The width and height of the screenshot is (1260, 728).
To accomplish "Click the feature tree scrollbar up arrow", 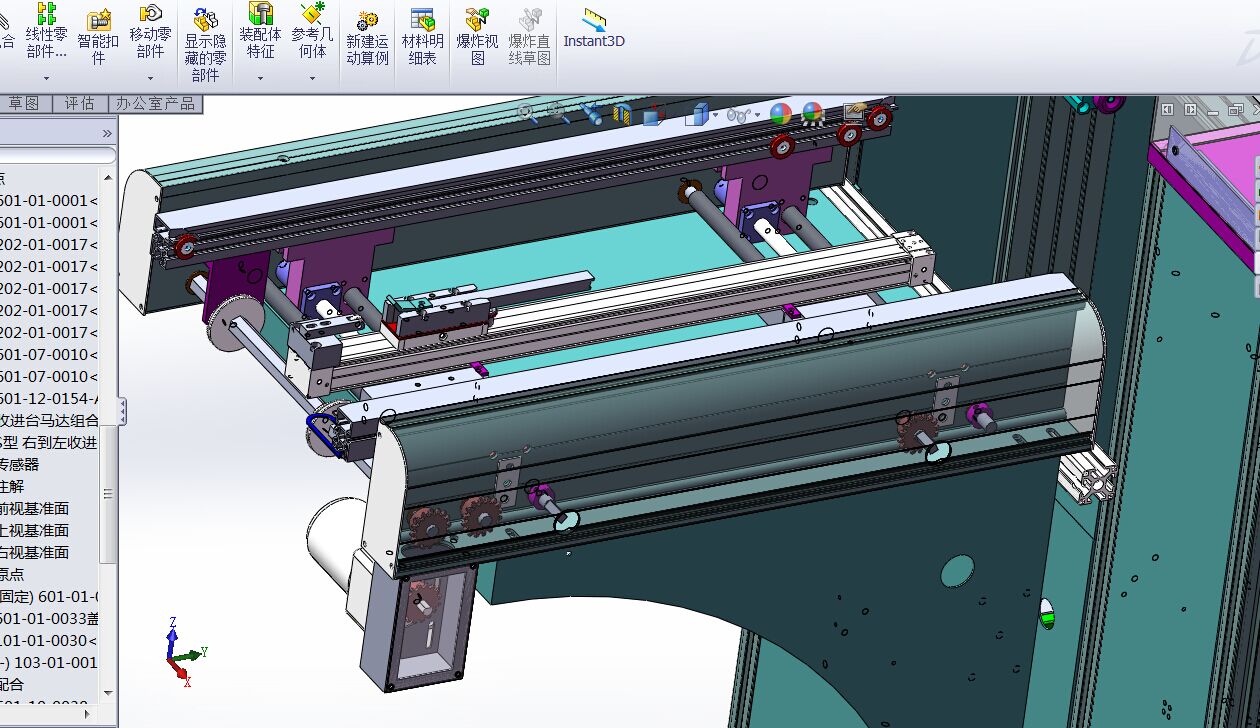I will 108,176.
